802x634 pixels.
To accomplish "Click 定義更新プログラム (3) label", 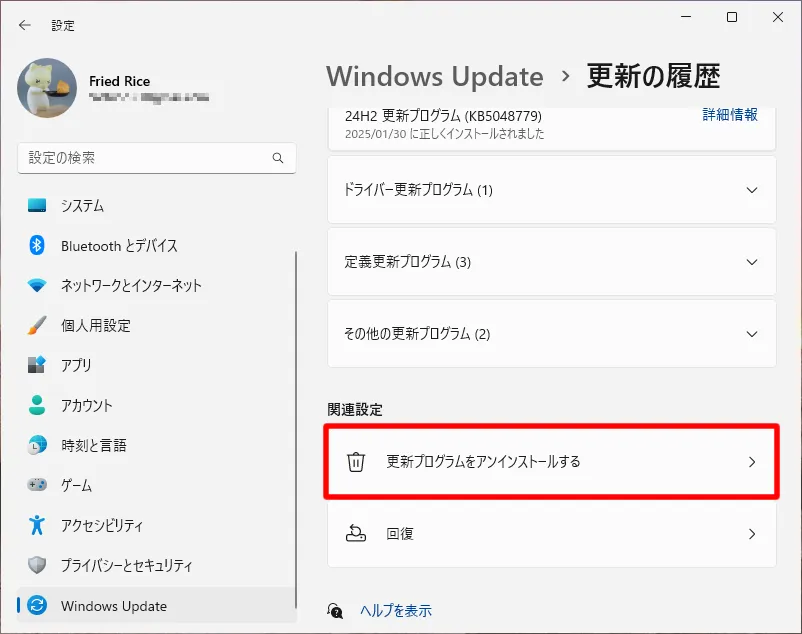I will [x=408, y=262].
